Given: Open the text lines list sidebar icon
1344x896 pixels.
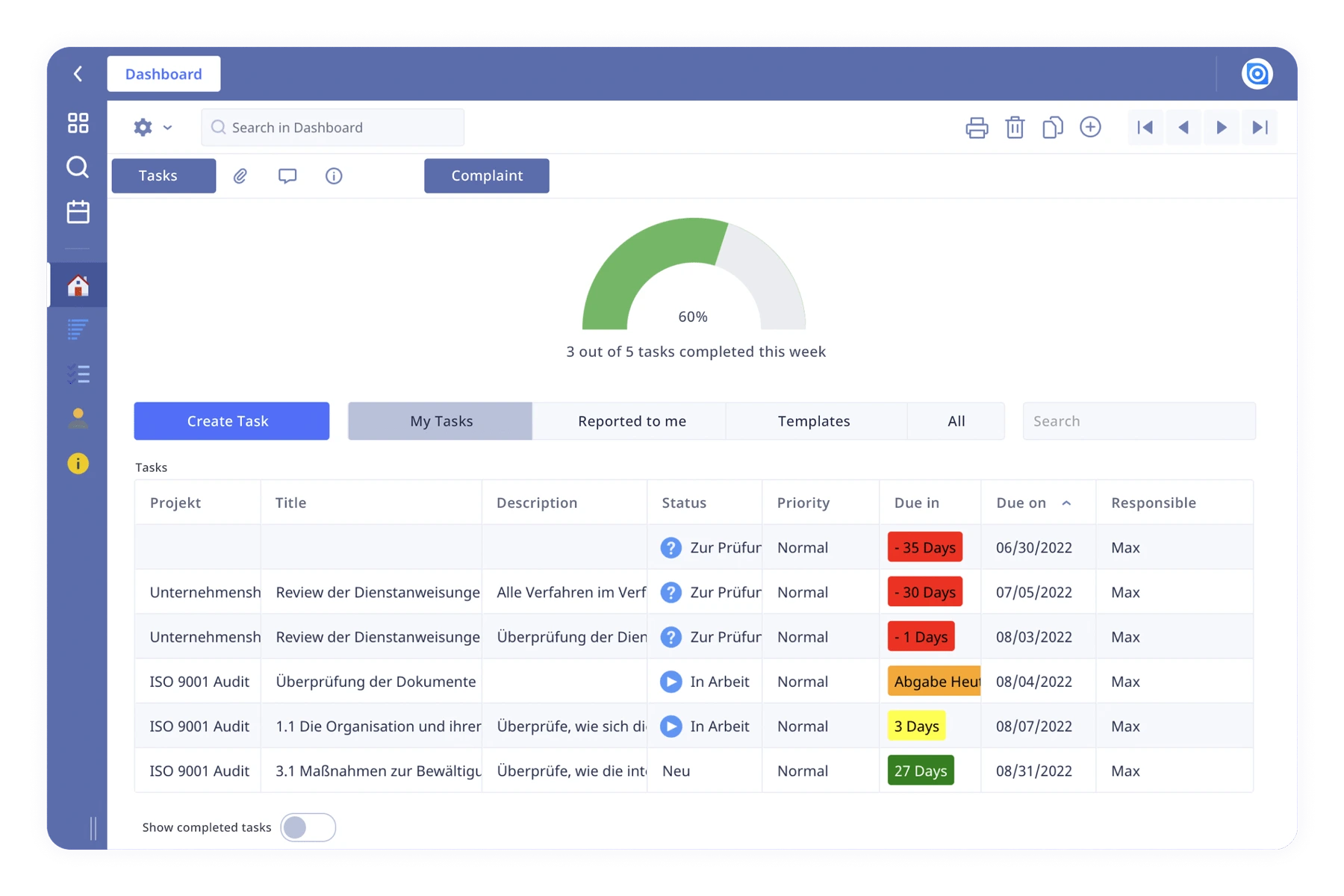Looking at the screenshot, I should (x=78, y=329).
